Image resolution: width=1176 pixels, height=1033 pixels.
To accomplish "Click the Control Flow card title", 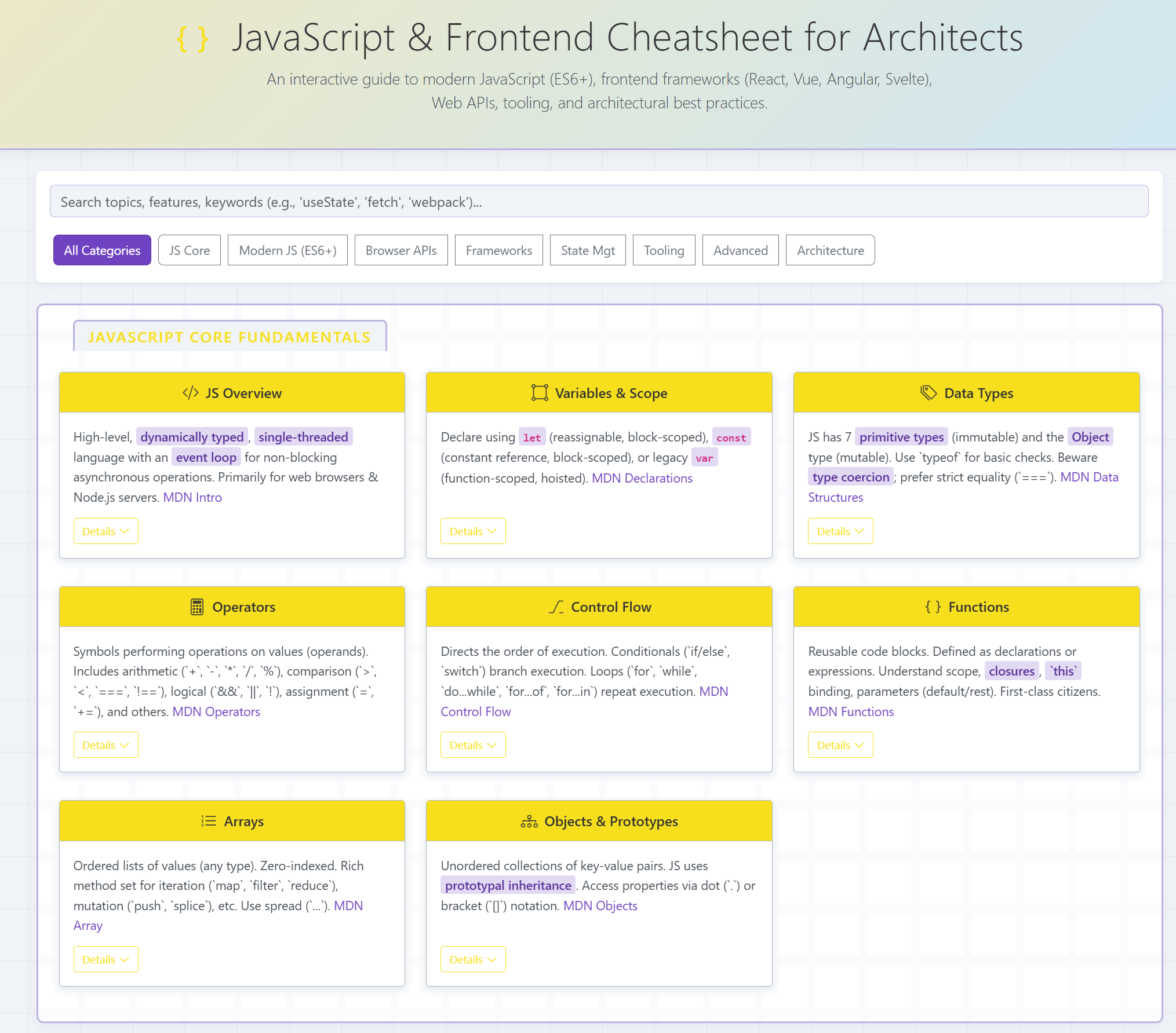I will tap(611, 607).
